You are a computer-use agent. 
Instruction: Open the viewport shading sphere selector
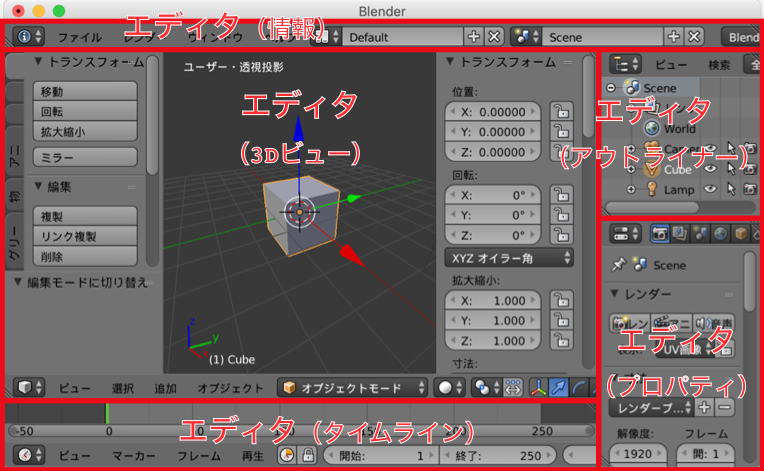[x=449, y=388]
